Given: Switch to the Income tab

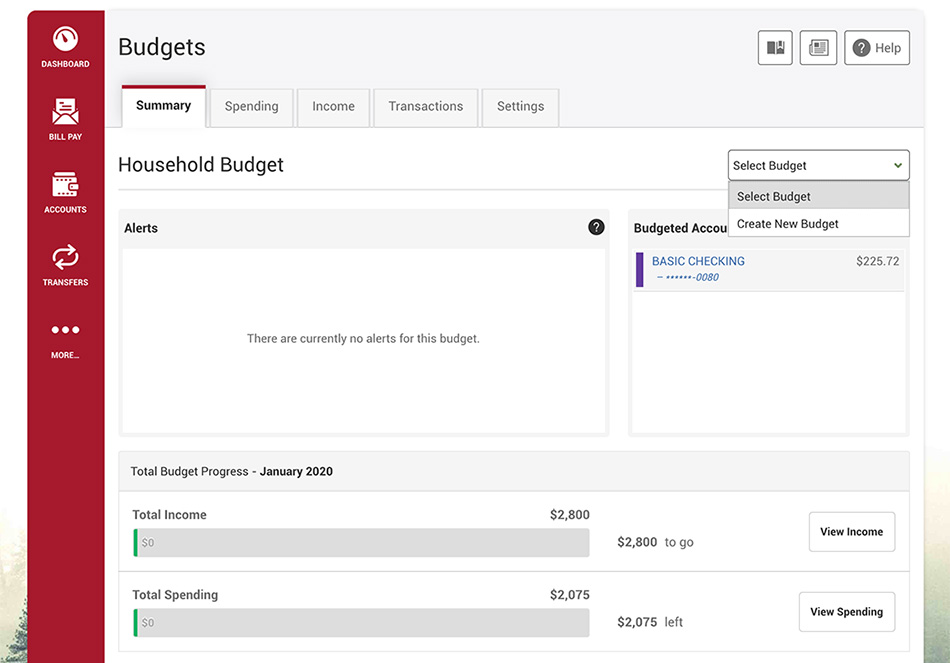Looking at the screenshot, I should (333, 107).
